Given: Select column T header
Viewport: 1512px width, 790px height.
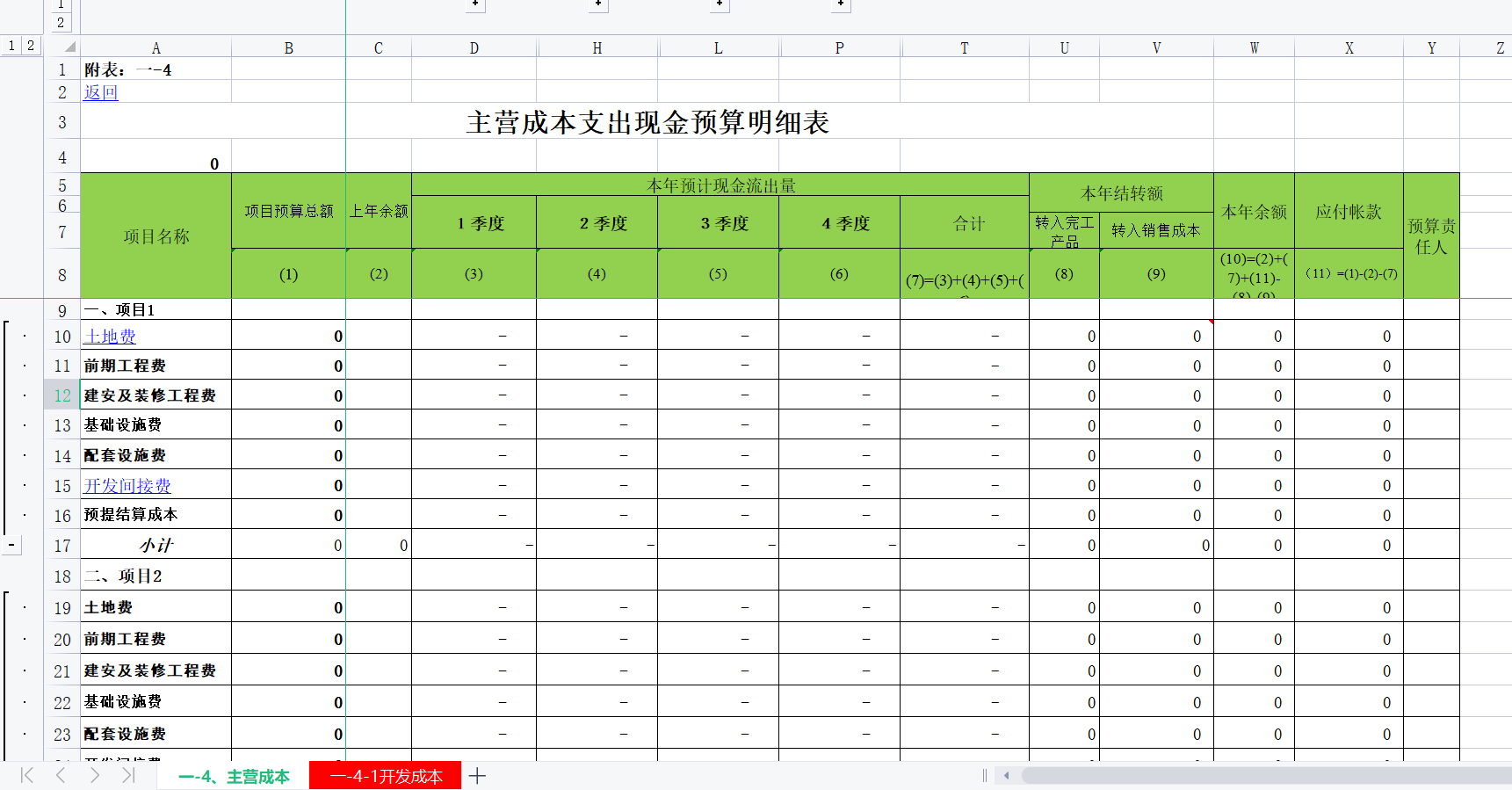Looking at the screenshot, I should tap(965, 48).
